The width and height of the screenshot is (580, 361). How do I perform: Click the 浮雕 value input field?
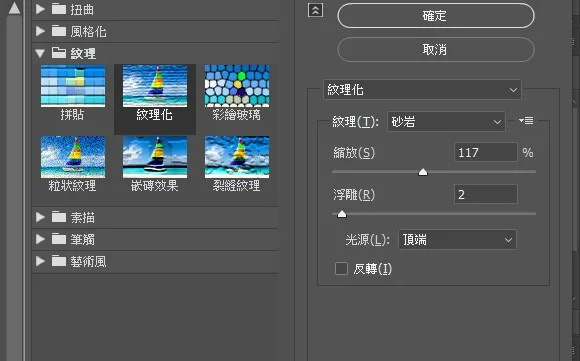[485, 194]
